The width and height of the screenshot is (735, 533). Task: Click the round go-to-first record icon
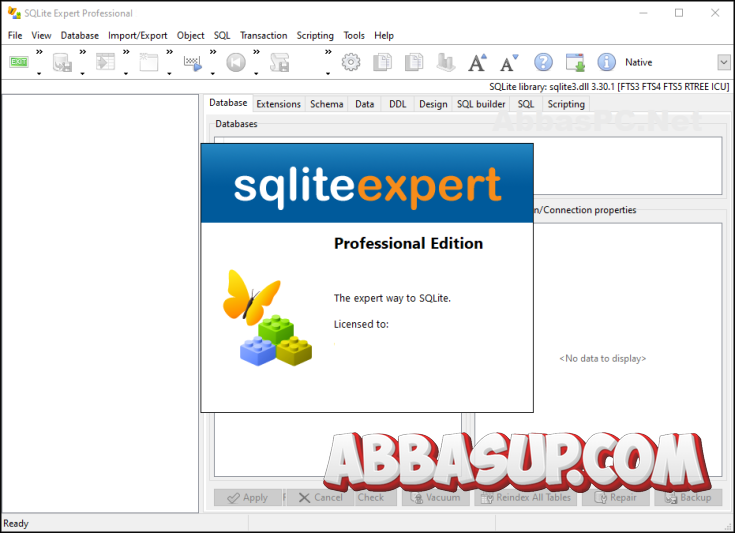pyautogui.click(x=236, y=62)
